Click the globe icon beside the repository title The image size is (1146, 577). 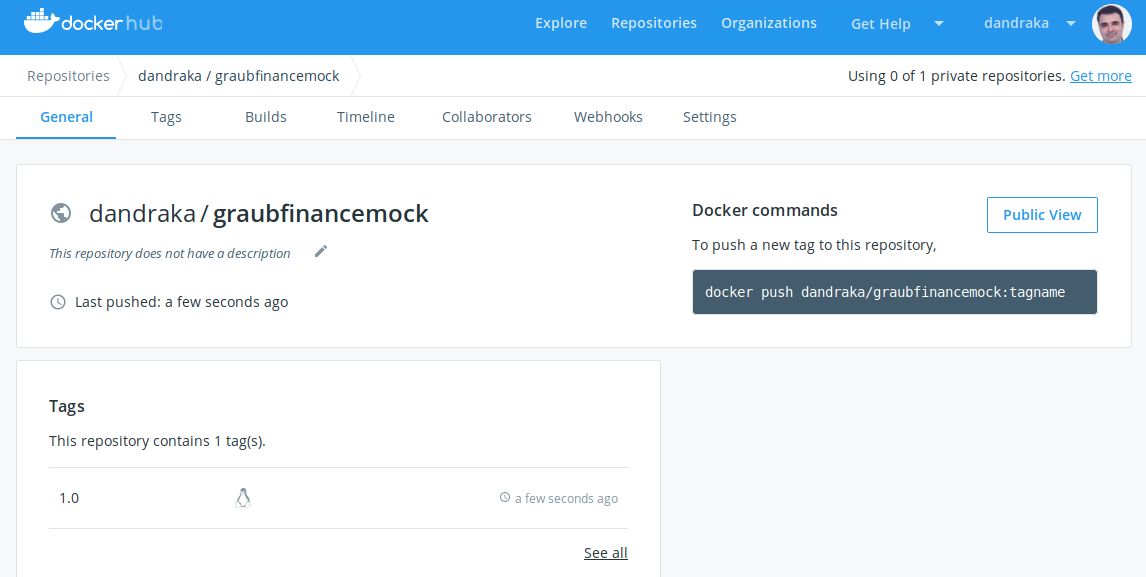[x=61, y=213]
